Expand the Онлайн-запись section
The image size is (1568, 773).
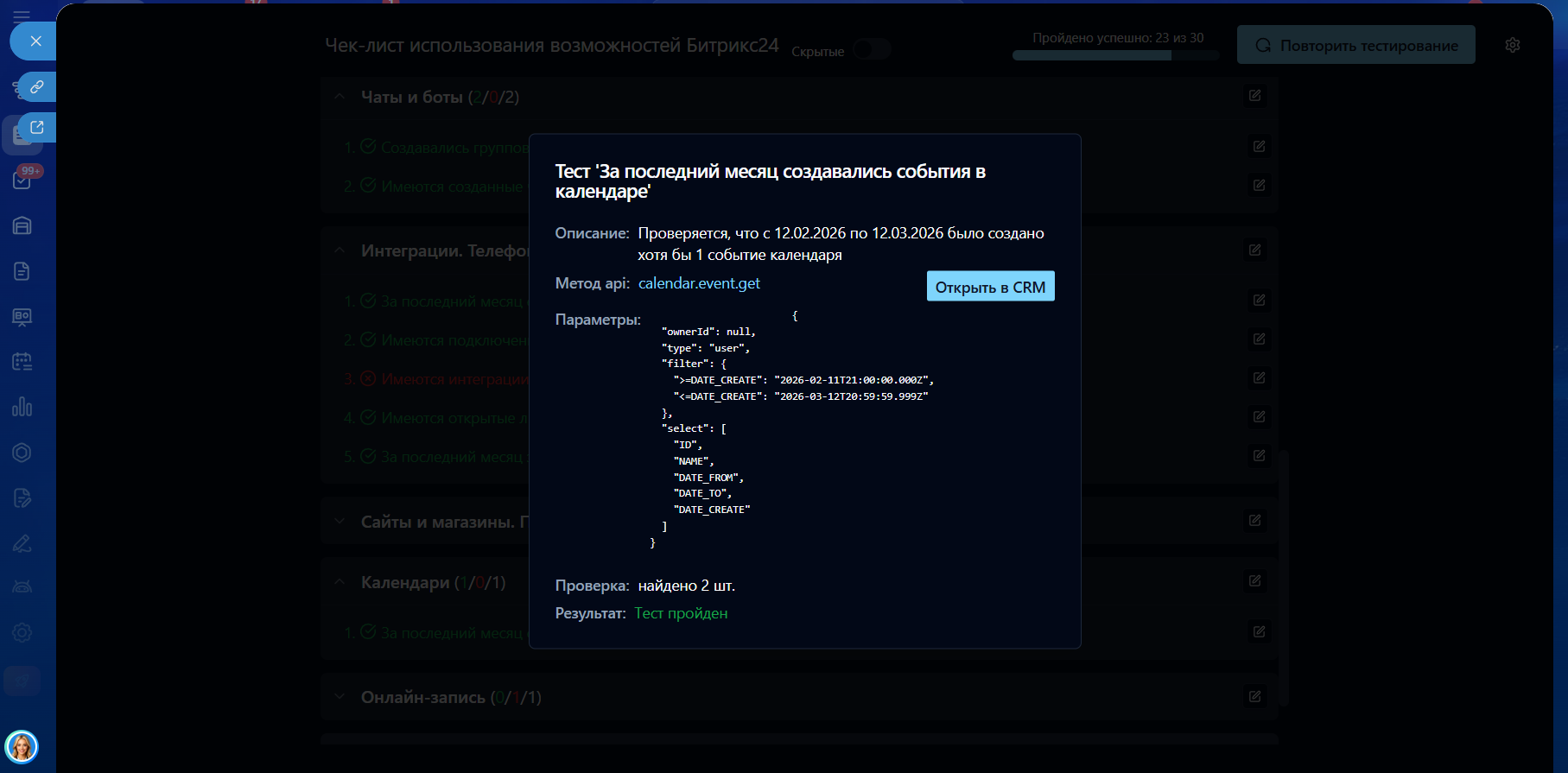(340, 697)
